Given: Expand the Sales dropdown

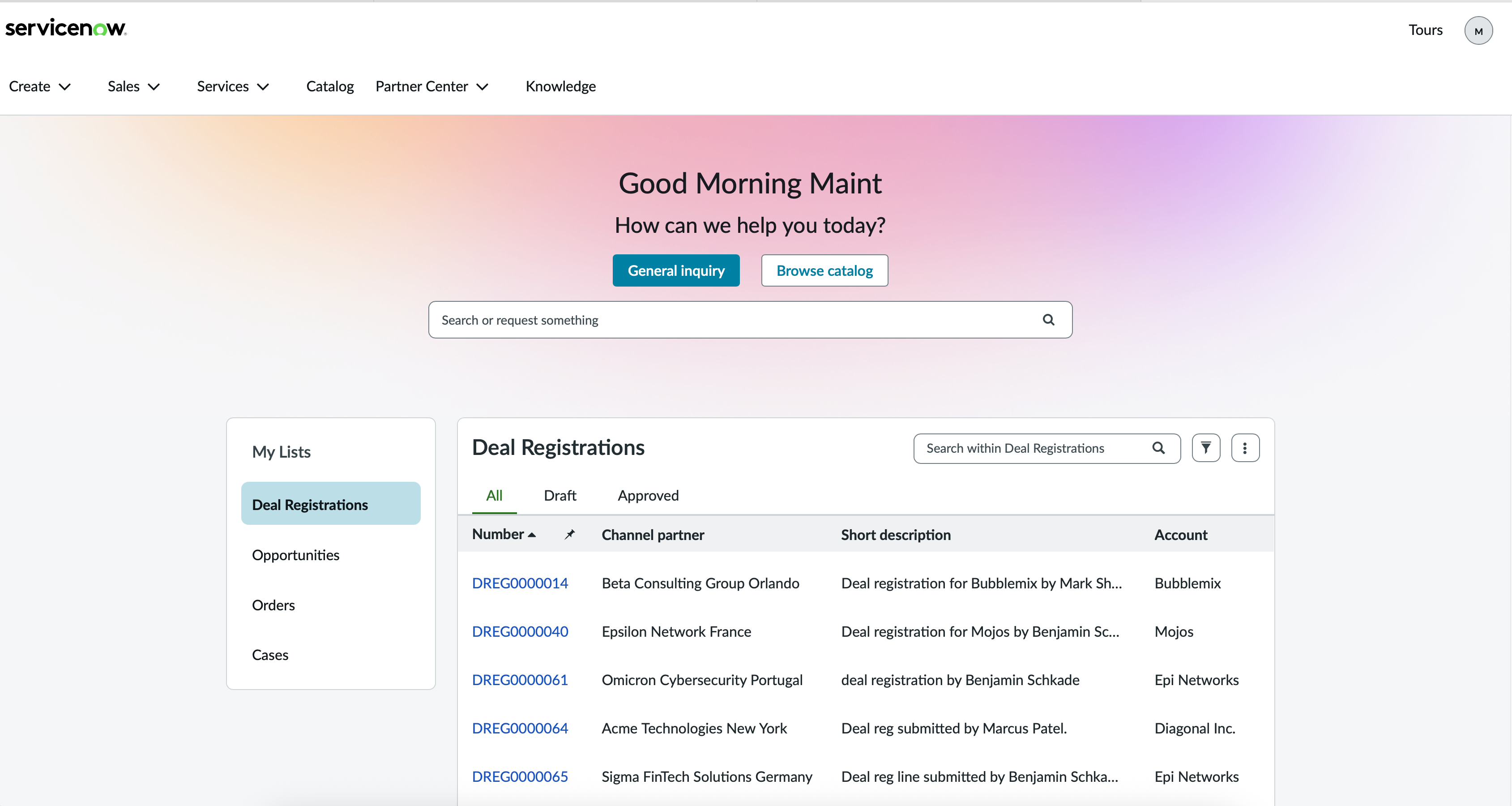Looking at the screenshot, I should [134, 86].
